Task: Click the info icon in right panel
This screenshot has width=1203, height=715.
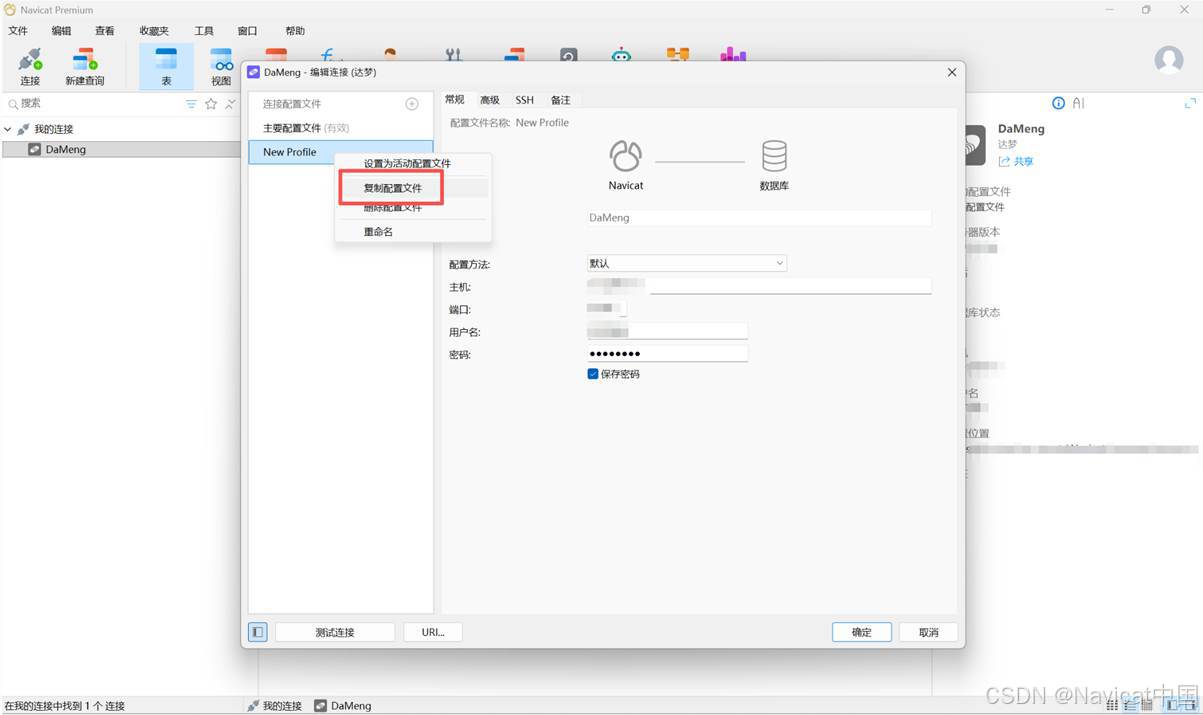Action: coord(1059,103)
